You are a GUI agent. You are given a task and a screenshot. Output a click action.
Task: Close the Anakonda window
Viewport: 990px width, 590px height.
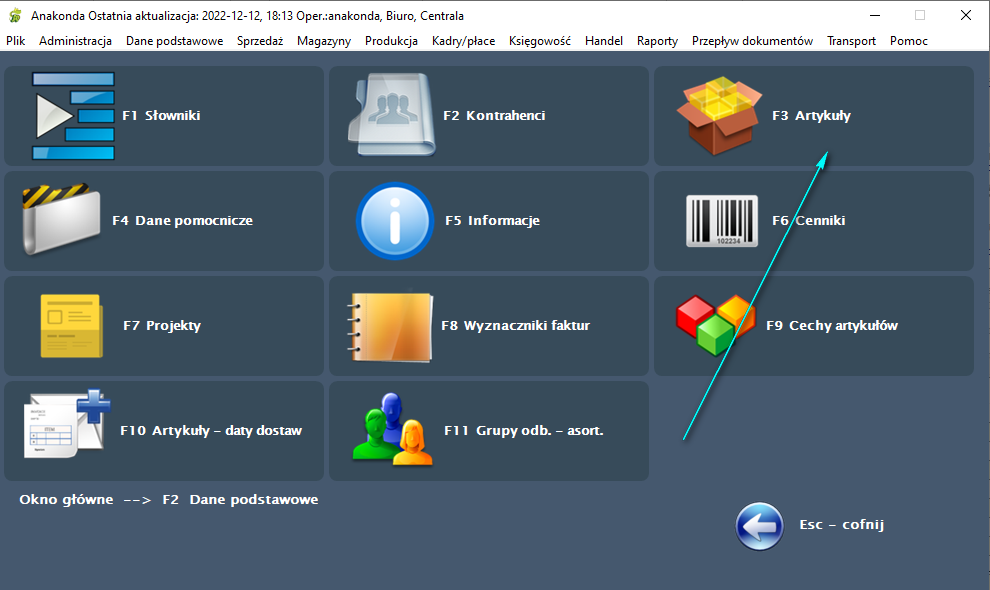[x=966, y=16]
